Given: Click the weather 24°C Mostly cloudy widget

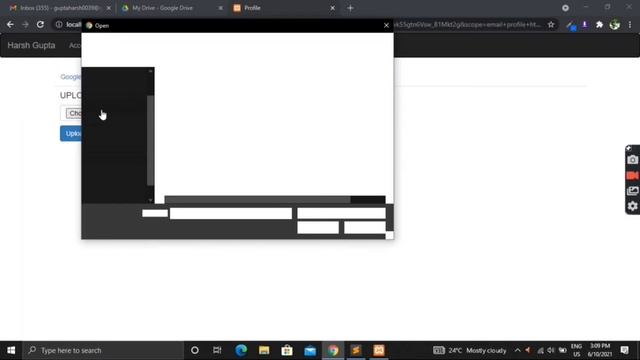Looking at the screenshot, I should pos(469,350).
